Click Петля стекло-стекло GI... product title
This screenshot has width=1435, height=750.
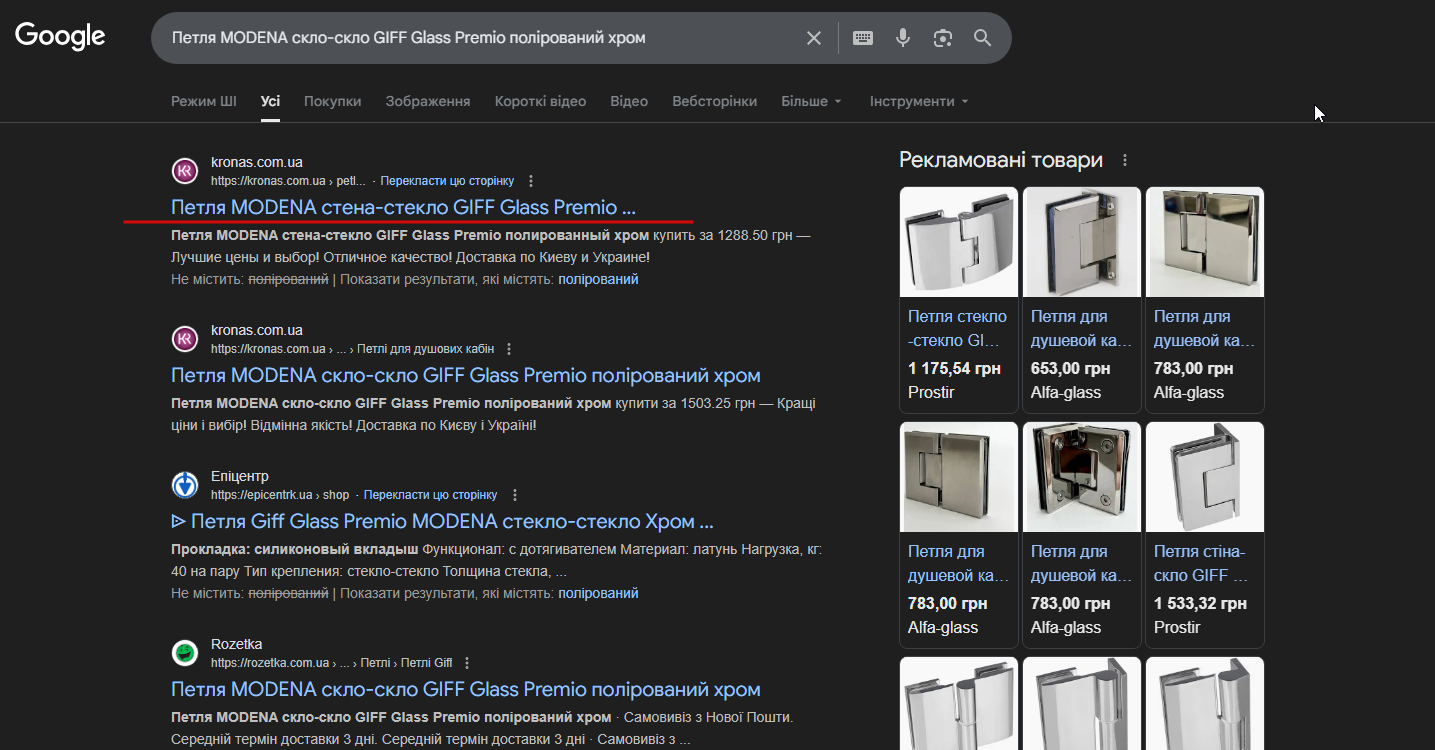(958, 328)
